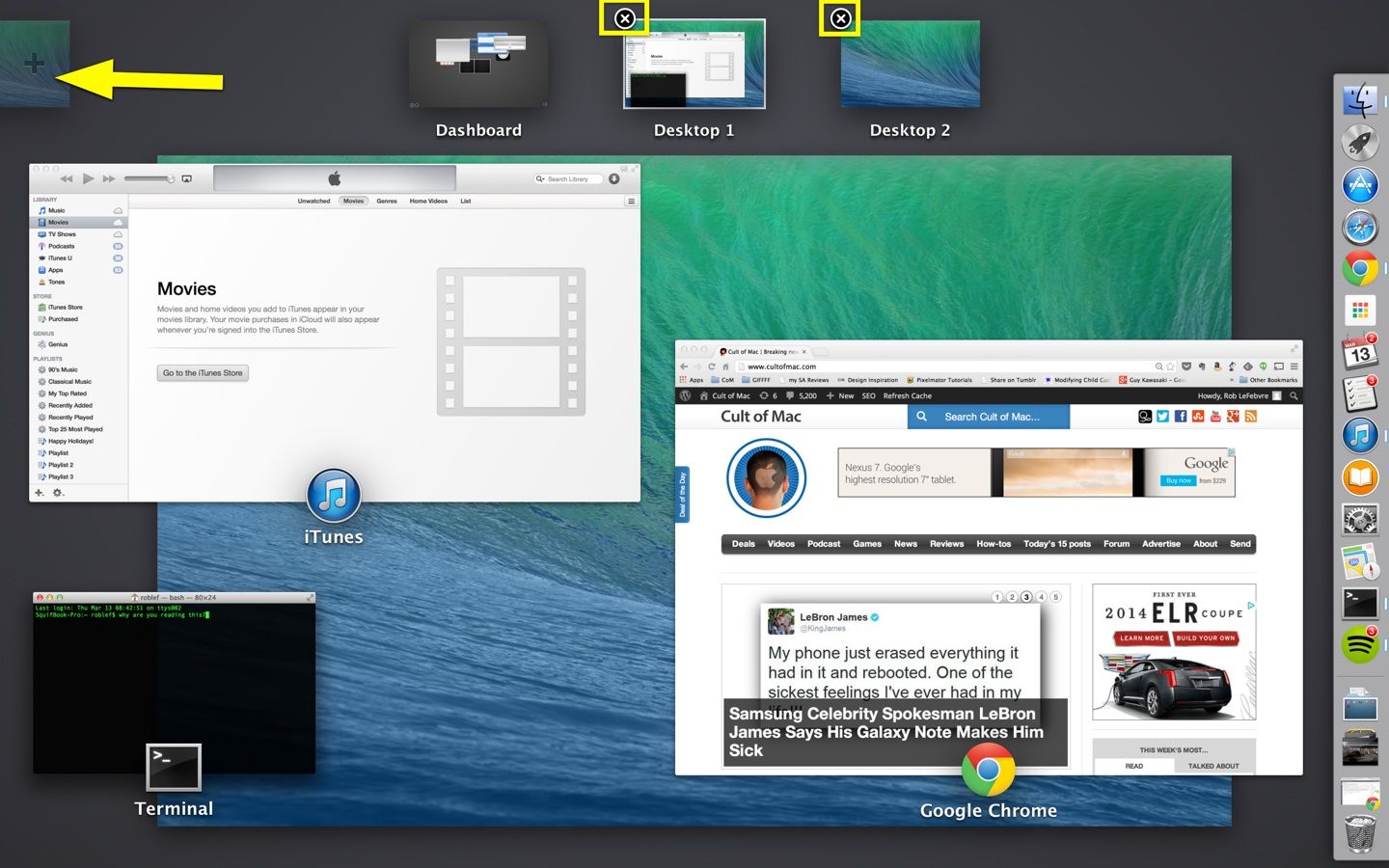Launch Launchpad from the rocket dock icon
1389x868 pixels.
point(1360,142)
